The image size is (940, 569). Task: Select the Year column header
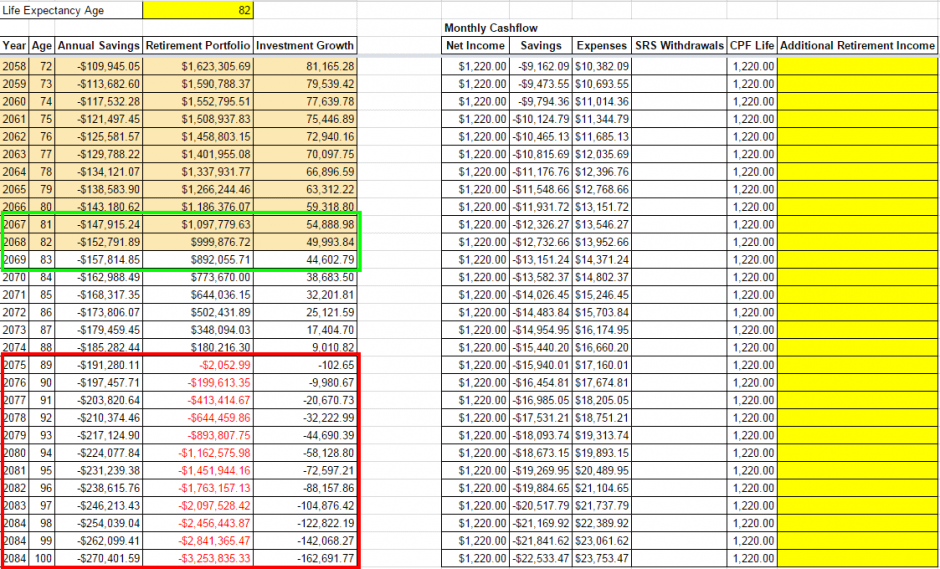(x=14, y=46)
